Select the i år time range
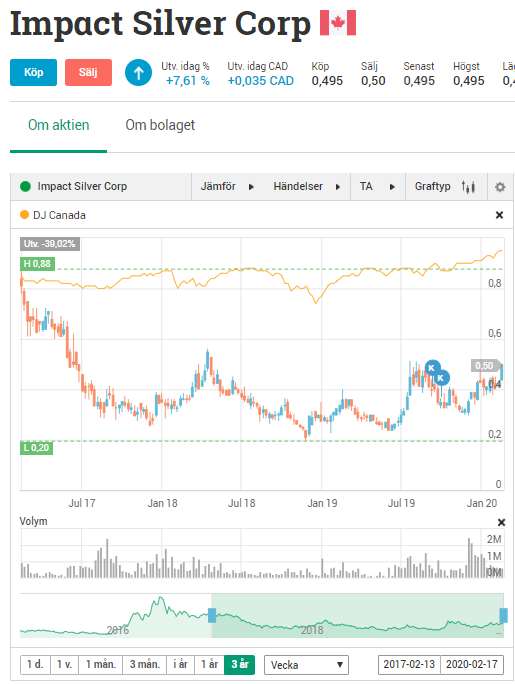This screenshot has height=684, width=515. (181, 665)
